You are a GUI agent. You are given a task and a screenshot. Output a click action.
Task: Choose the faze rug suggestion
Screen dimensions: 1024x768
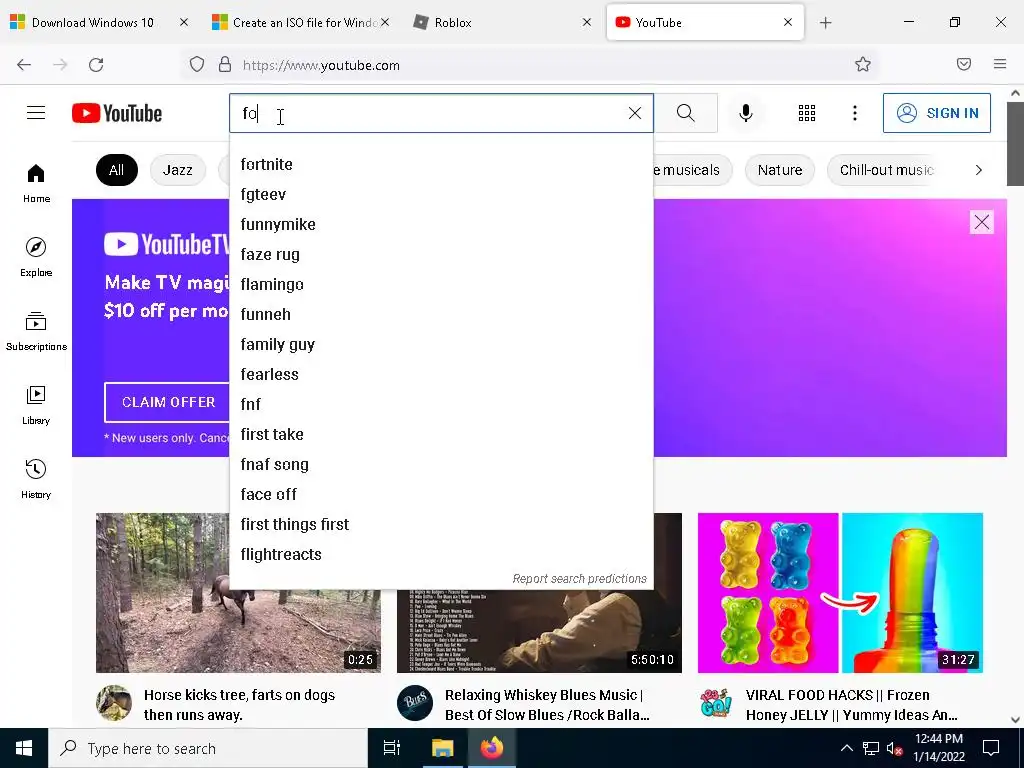(441, 255)
